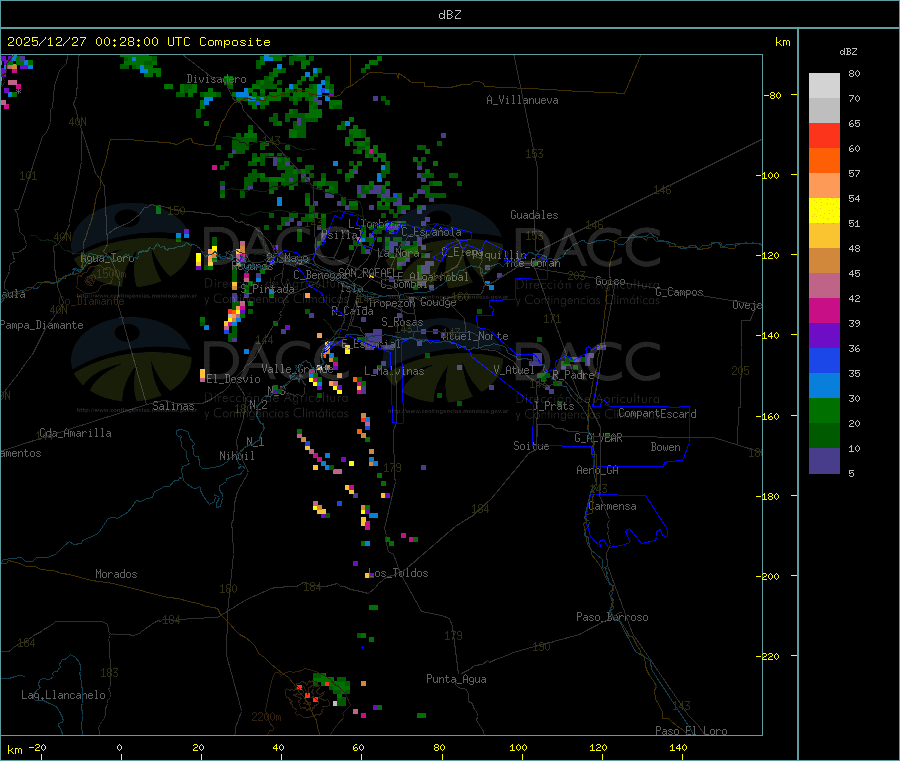Click the dBZ title at top
The image size is (900, 761).
[449, 15]
